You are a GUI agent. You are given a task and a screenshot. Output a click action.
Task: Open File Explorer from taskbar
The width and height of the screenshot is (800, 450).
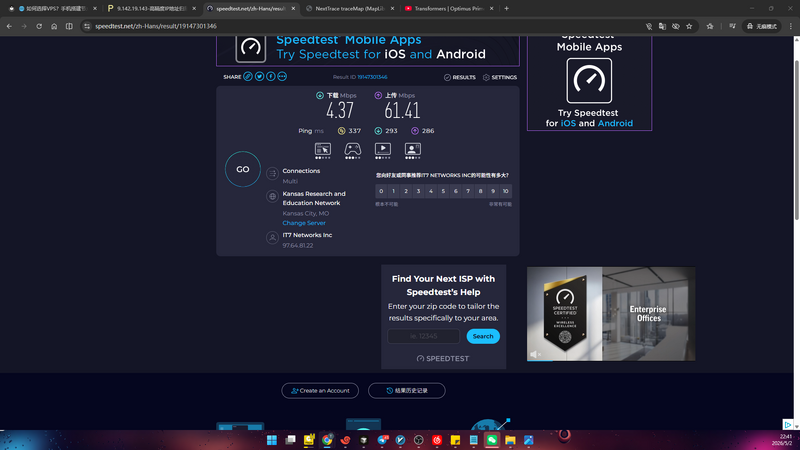(x=510, y=440)
